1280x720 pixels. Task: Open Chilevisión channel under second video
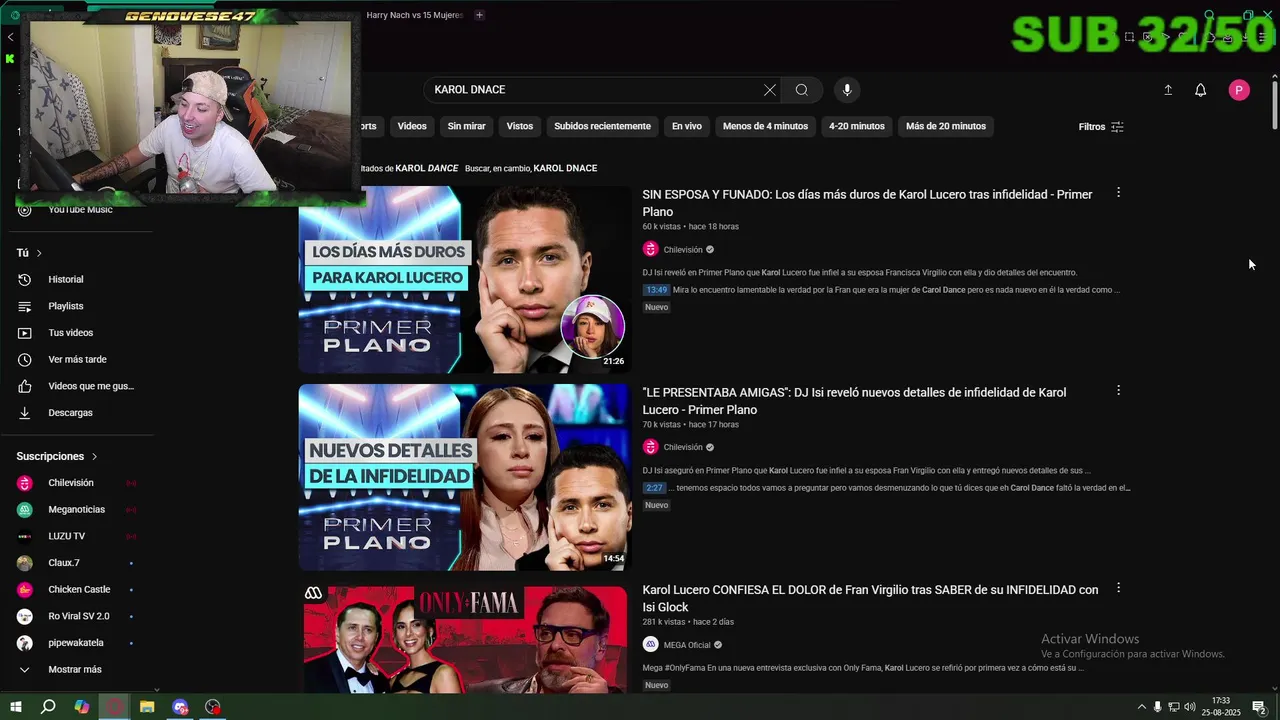683,448
